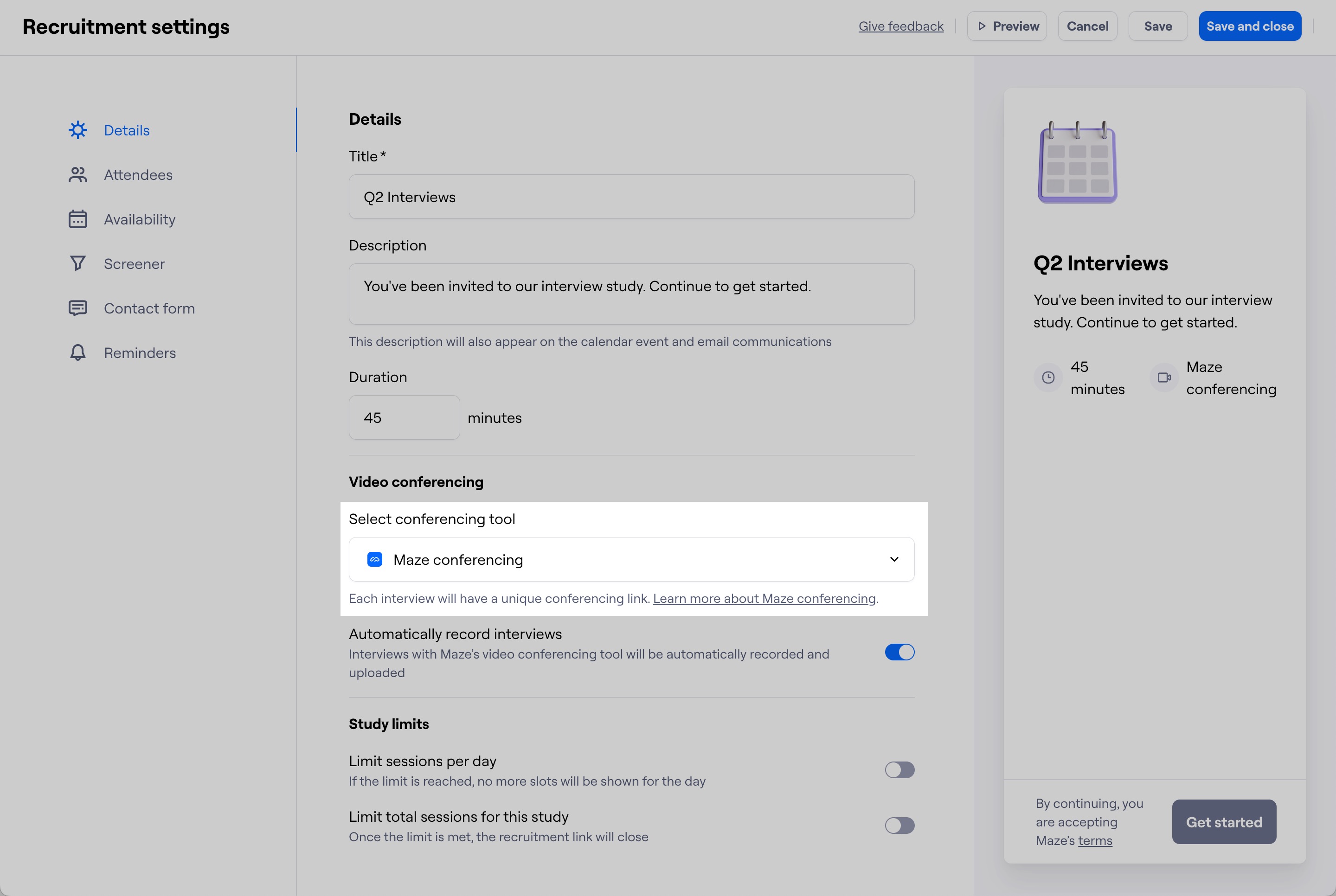Image resolution: width=1336 pixels, height=896 pixels.
Task: Click the Contact form message icon
Action: point(78,308)
